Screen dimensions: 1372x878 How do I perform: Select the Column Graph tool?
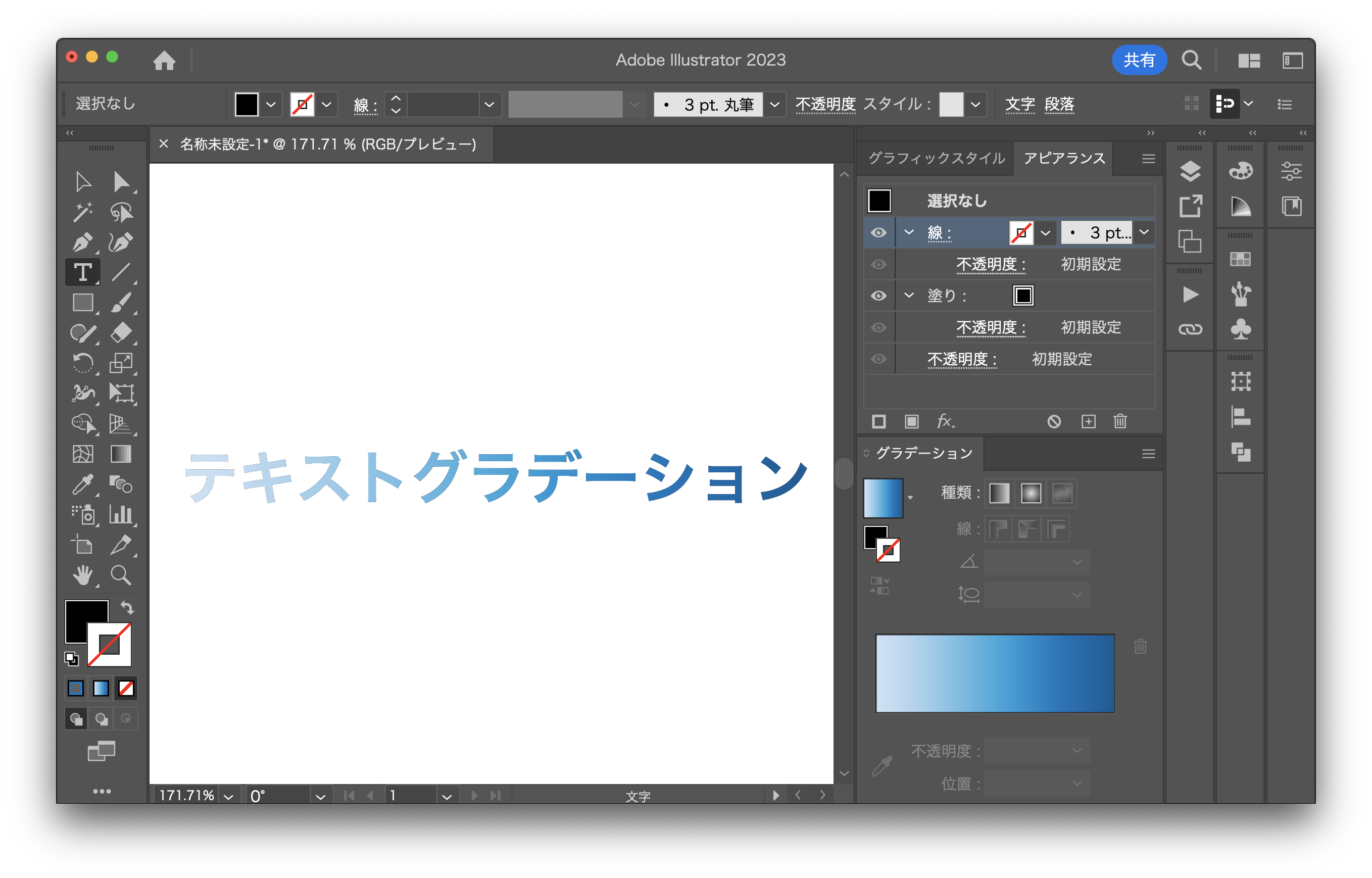tap(121, 515)
